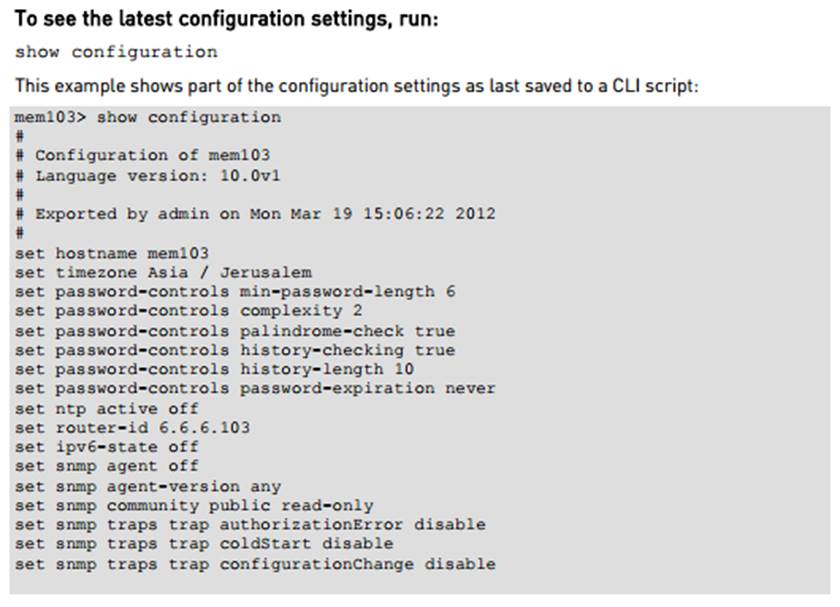Click the 'set ntp active off' line

(x=107, y=408)
